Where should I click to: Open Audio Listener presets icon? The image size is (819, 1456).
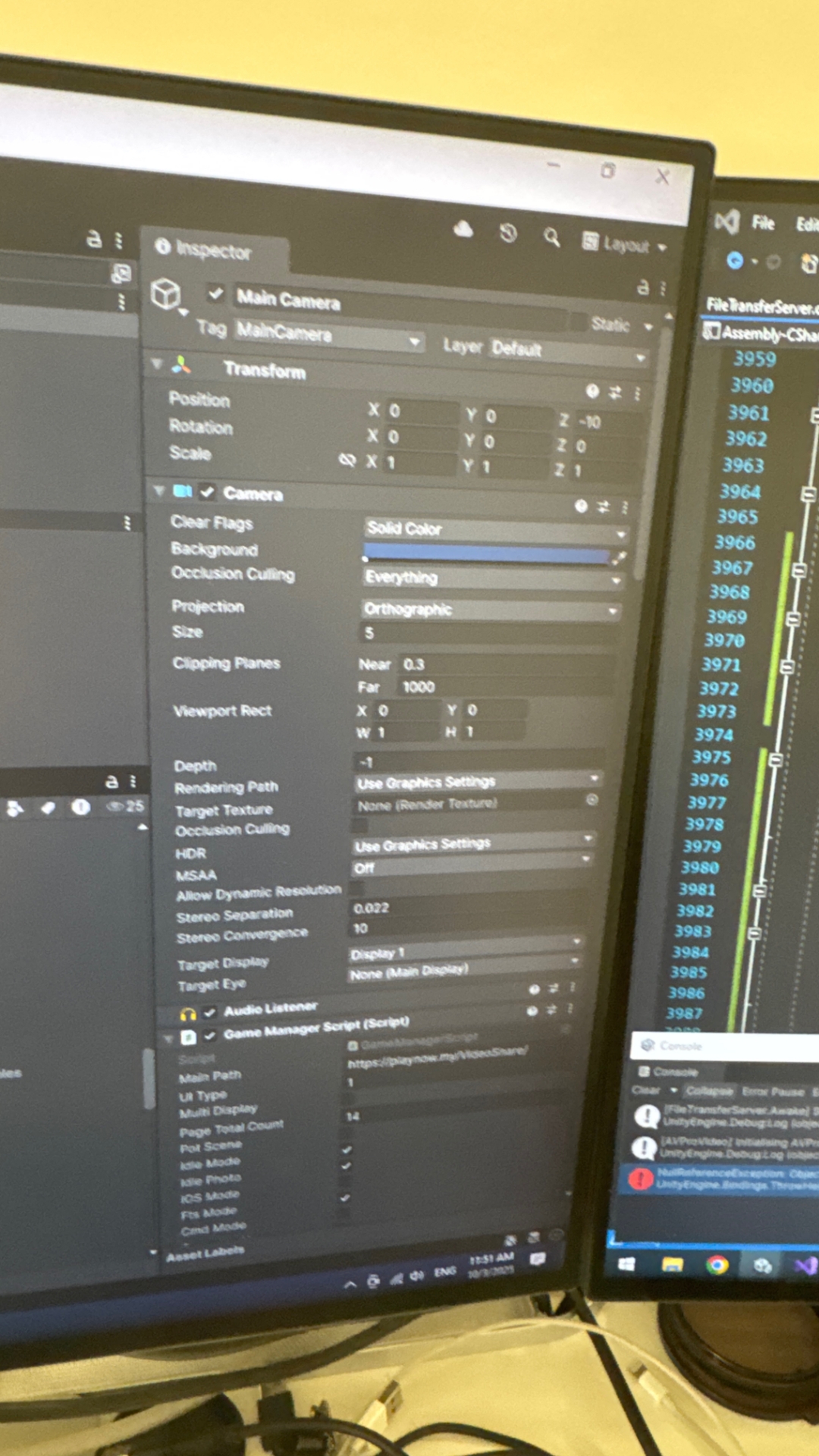pyautogui.click(x=554, y=988)
